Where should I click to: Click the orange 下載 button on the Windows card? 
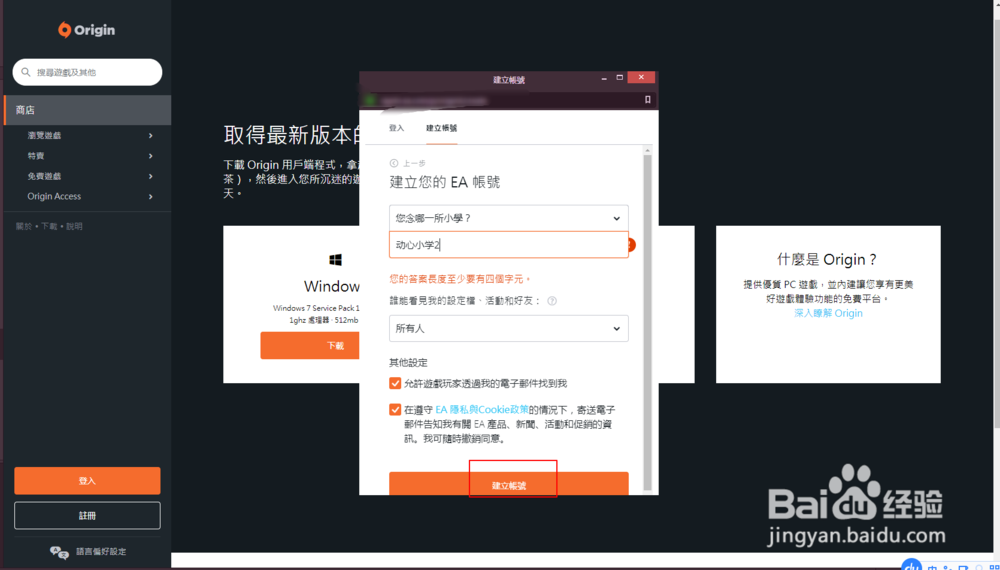(311, 346)
